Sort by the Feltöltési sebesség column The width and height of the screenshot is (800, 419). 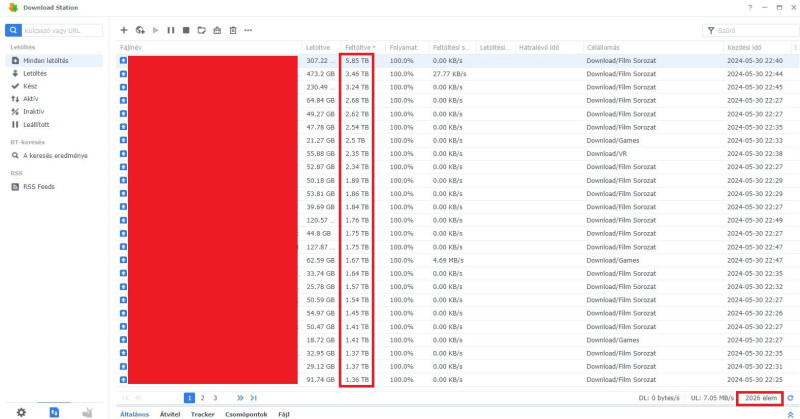point(453,47)
